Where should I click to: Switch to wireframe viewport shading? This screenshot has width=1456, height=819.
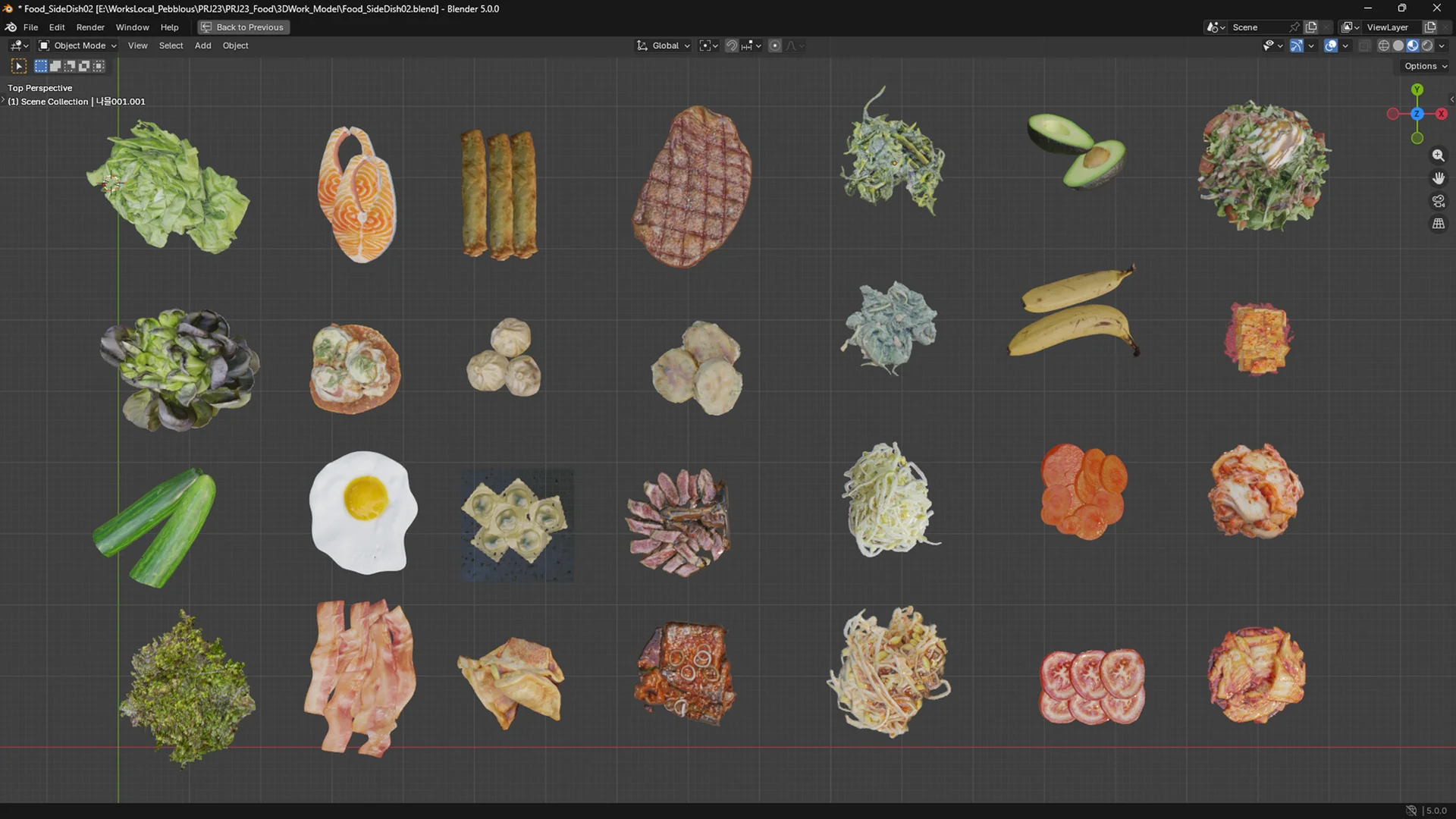click(x=1383, y=45)
